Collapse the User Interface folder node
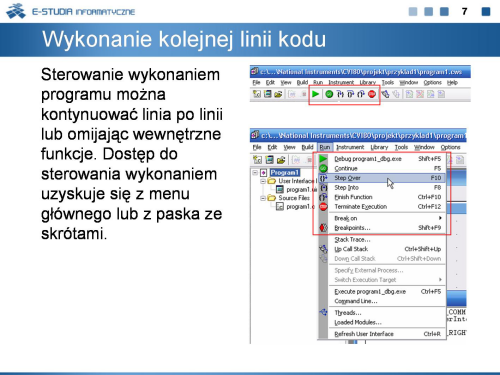Screen dimensions: 500x375 pyautogui.click(x=263, y=181)
